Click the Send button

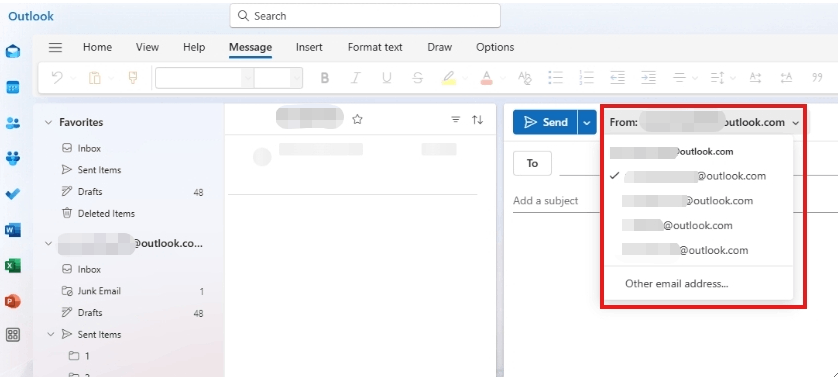click(x=545, y=122)
